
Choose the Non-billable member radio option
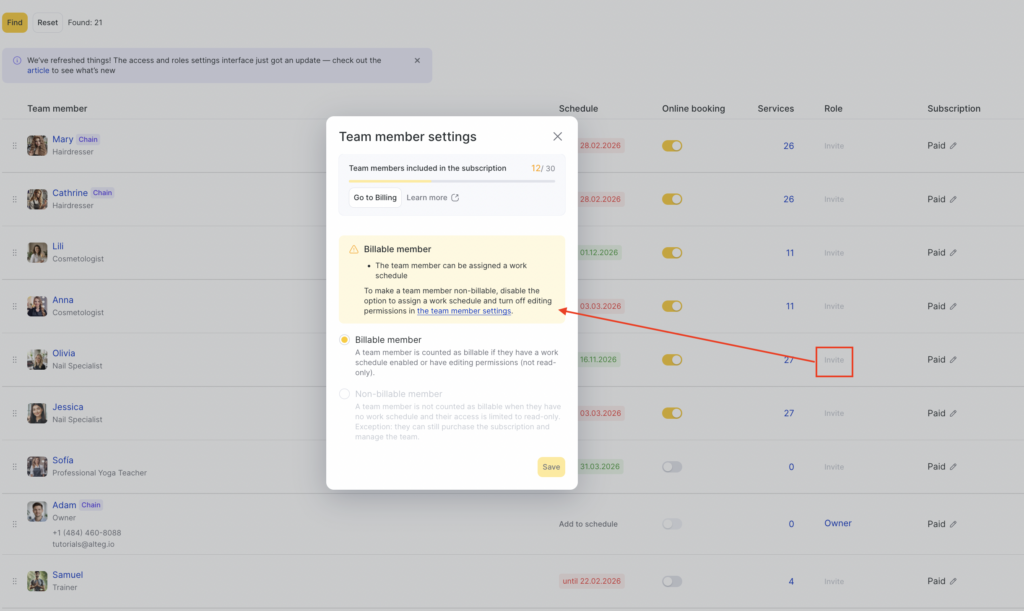point(345,394)
